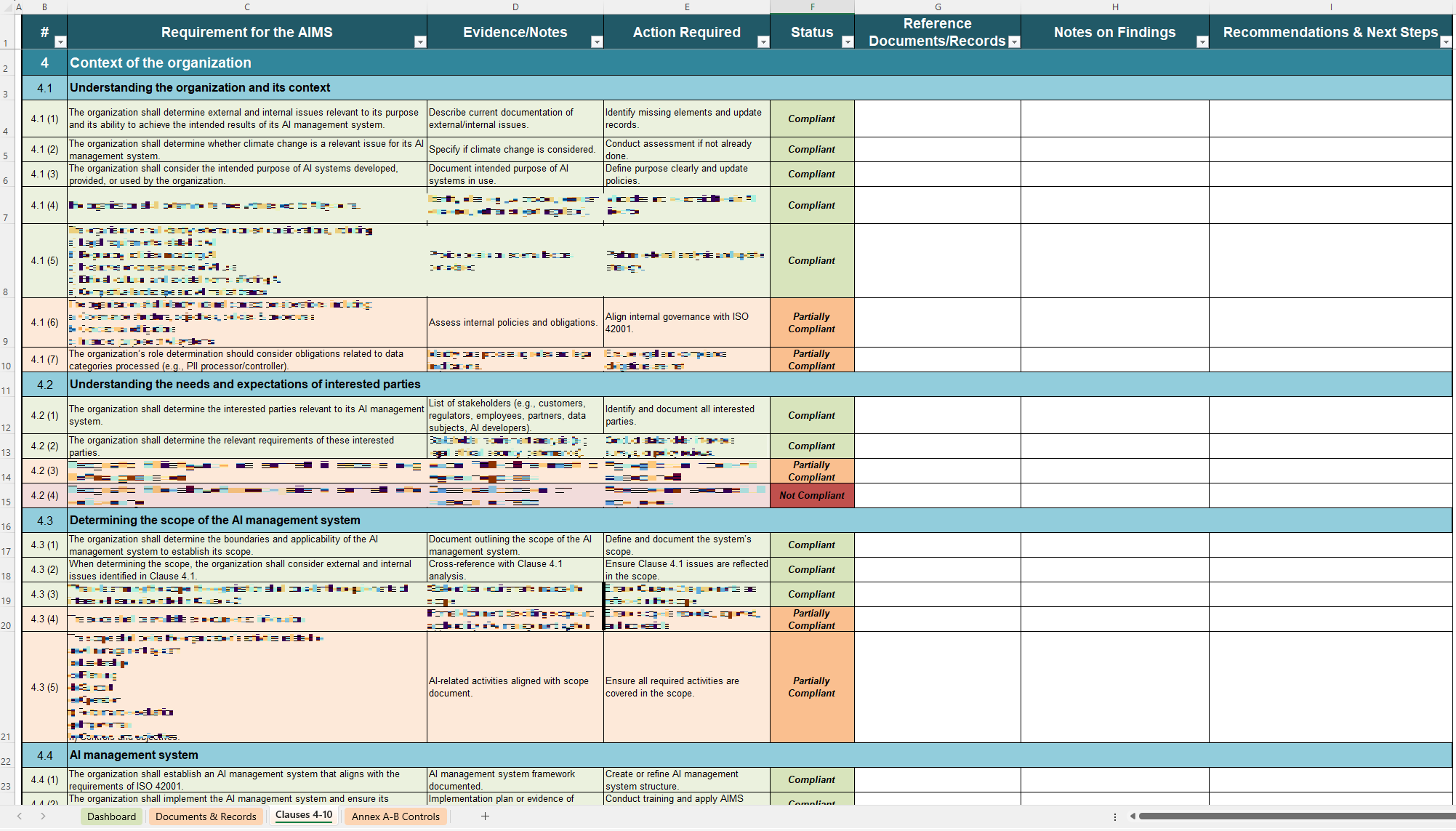
Task: Open Documents & Records sheet tab
Action: click(x=206, y=816)
